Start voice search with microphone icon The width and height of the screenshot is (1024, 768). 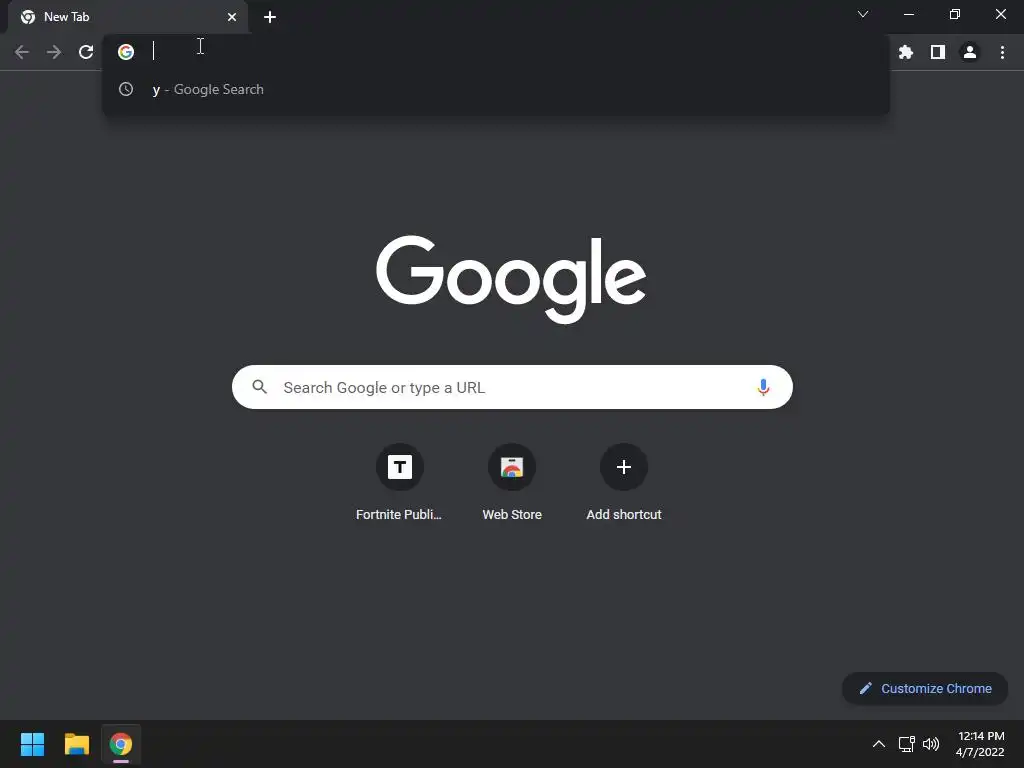click(763, 387)
